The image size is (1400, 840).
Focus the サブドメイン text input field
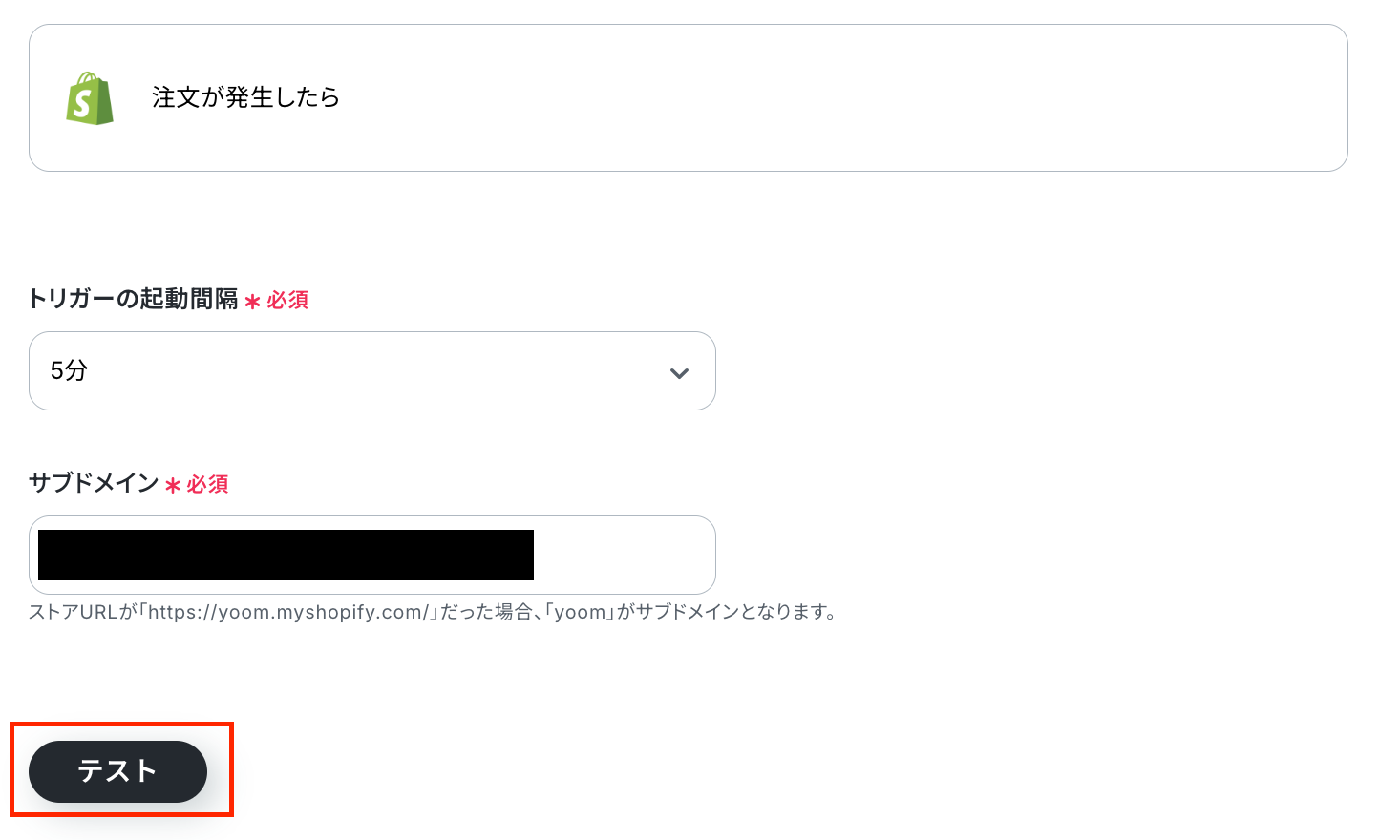tap(372, 556)
